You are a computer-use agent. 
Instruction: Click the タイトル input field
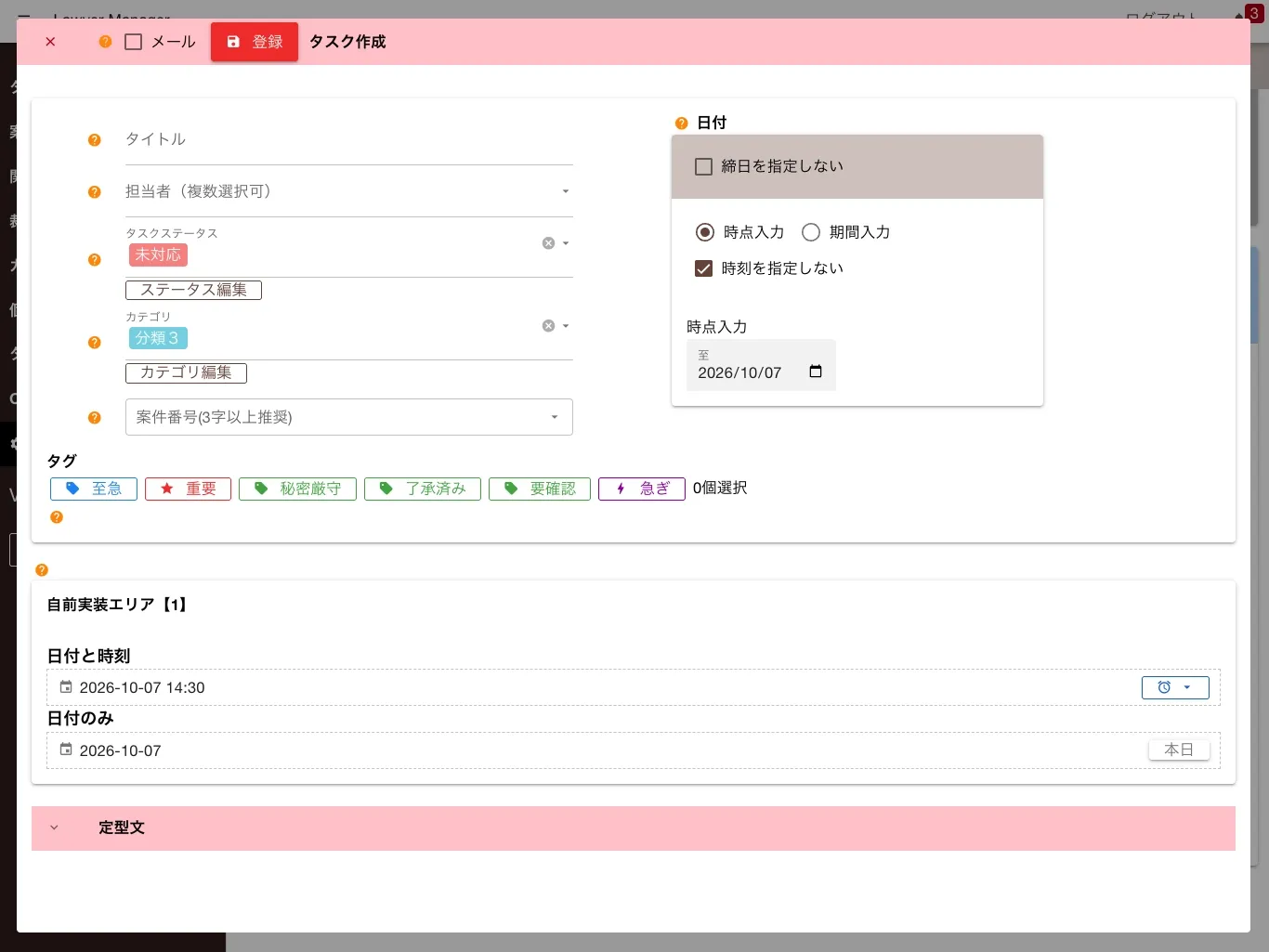point(349,139)
